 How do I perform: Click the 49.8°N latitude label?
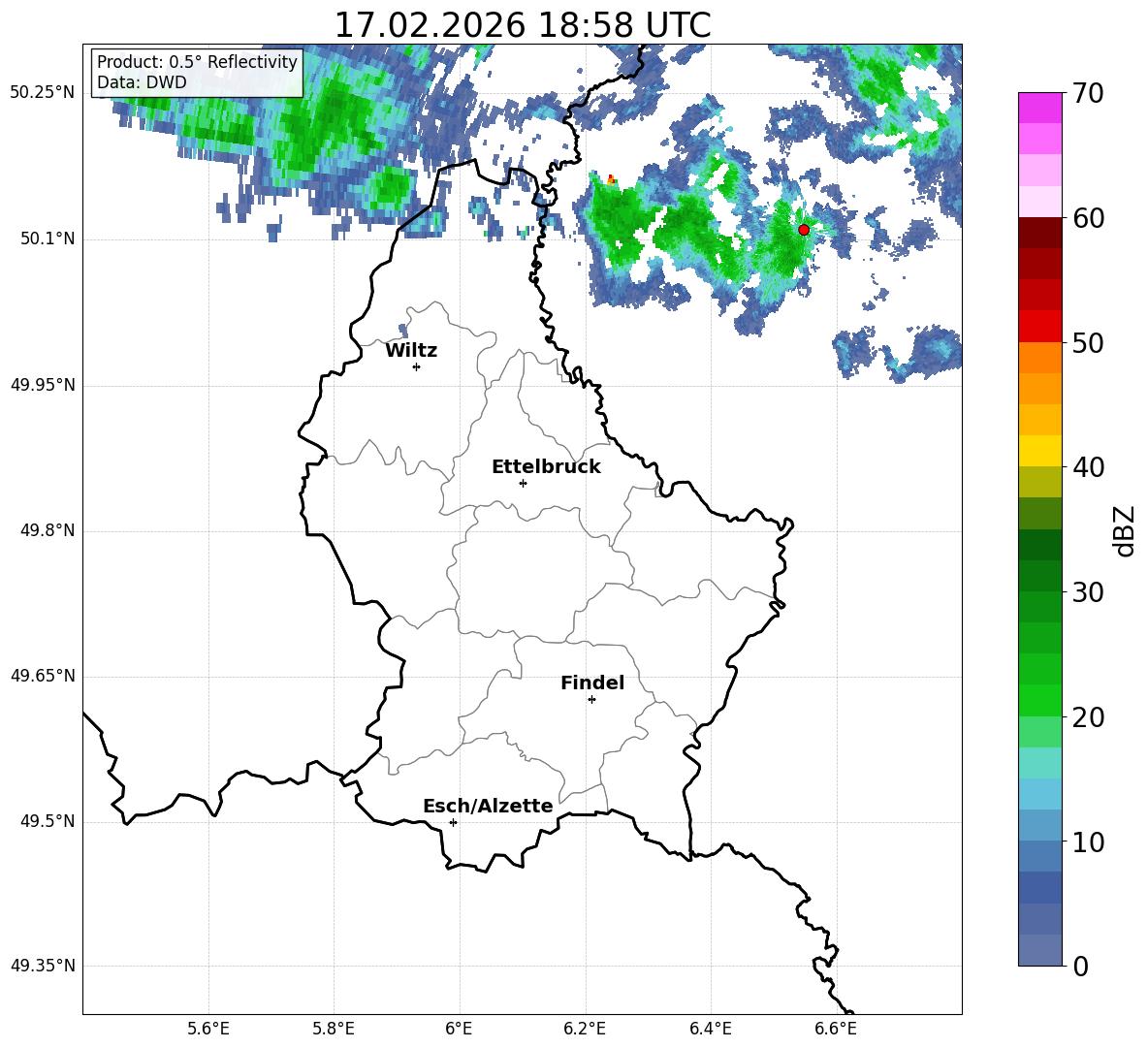coord(48,530)
